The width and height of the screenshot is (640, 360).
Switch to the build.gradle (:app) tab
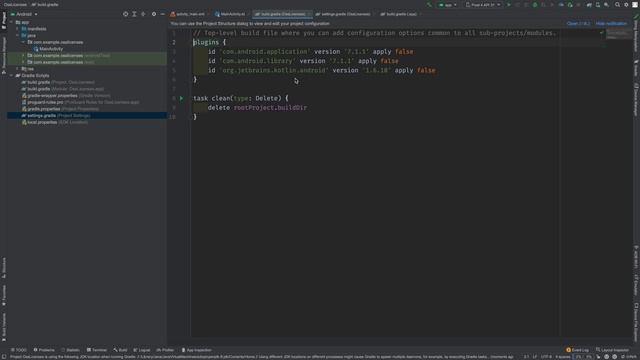point(399,14)
